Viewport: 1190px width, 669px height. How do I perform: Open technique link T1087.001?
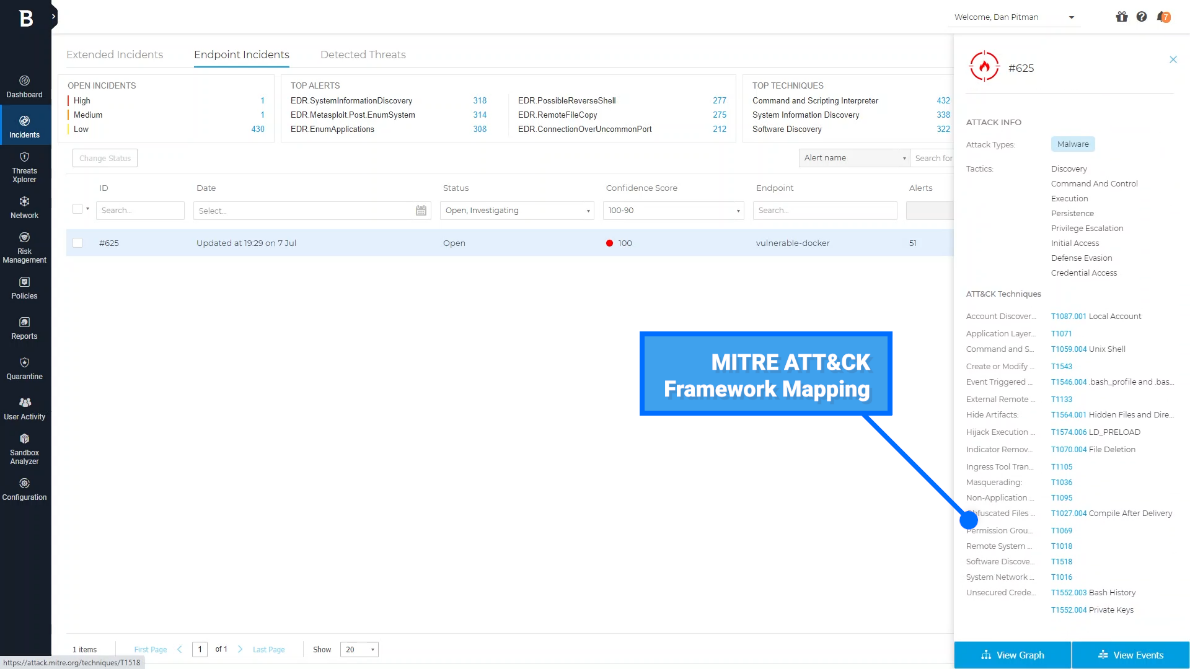[x=1069, y=316]
